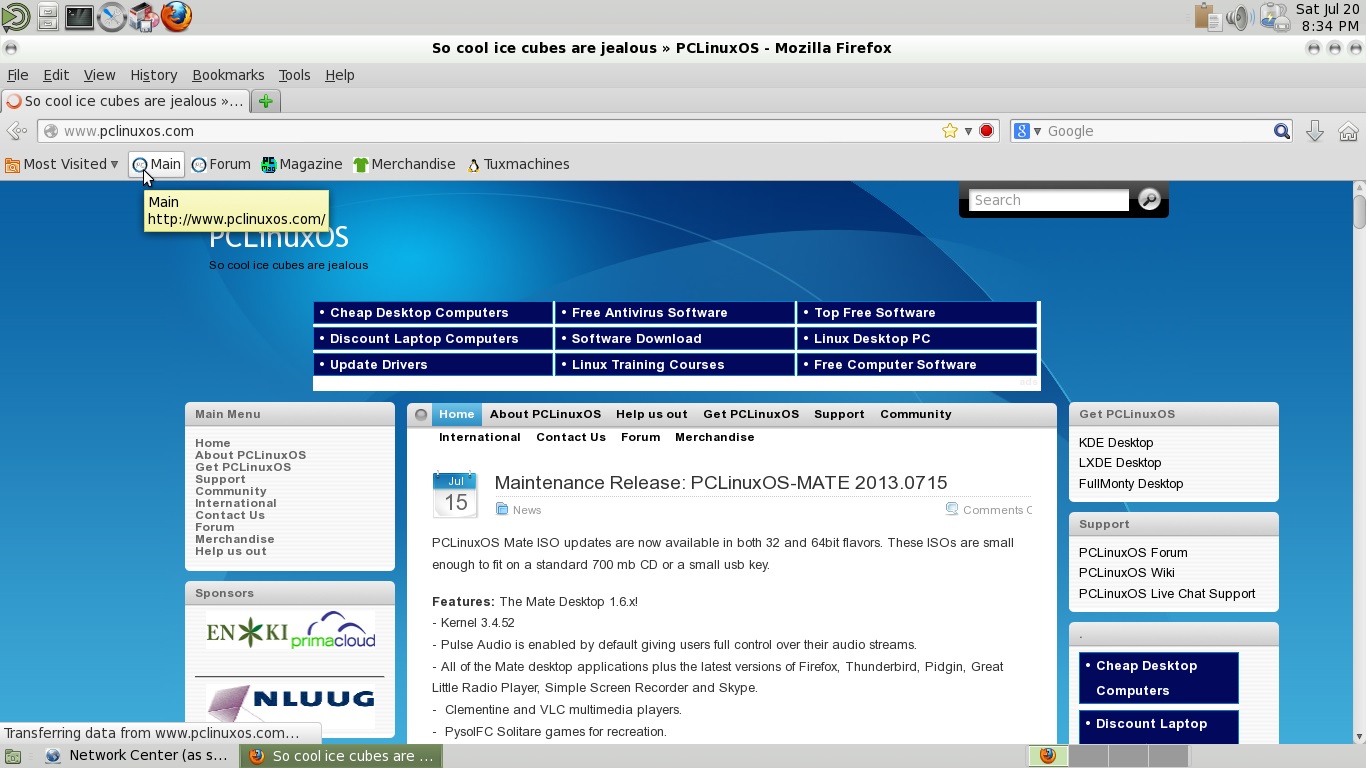Open the control center wrench icon
Screen dimensions: 1366x768
tap(112, 16)
